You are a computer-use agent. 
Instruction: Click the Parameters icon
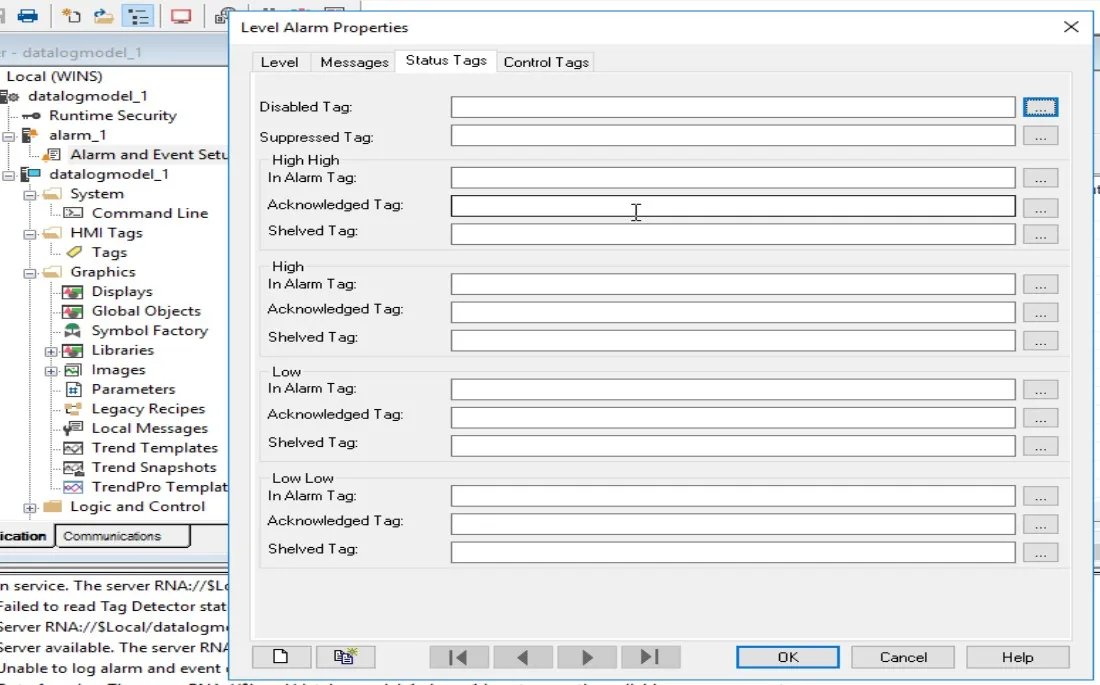pyautogui.click(x=74, y=390)
